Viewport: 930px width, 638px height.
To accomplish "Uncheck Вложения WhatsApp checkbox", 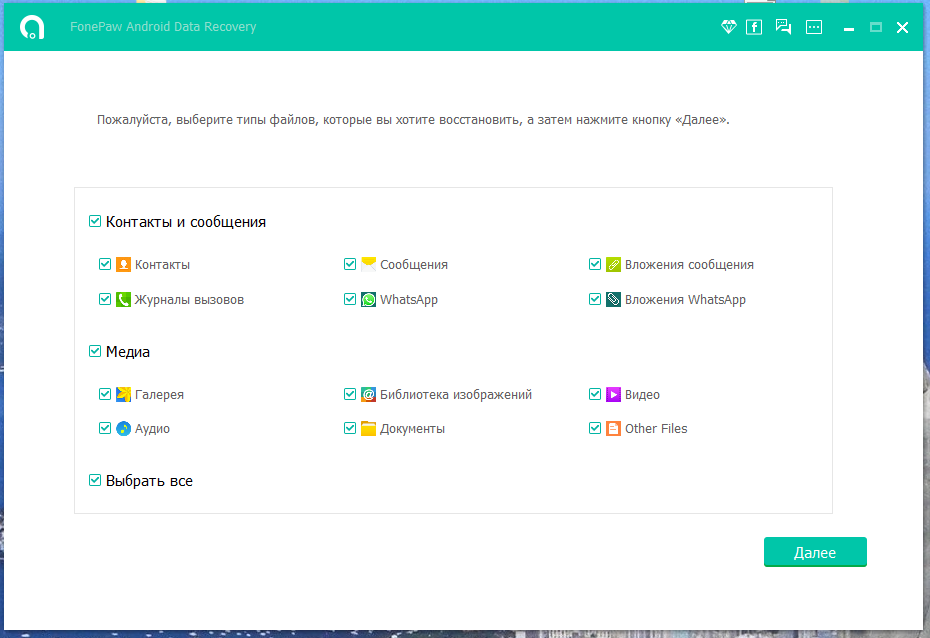I will (595, 299).
